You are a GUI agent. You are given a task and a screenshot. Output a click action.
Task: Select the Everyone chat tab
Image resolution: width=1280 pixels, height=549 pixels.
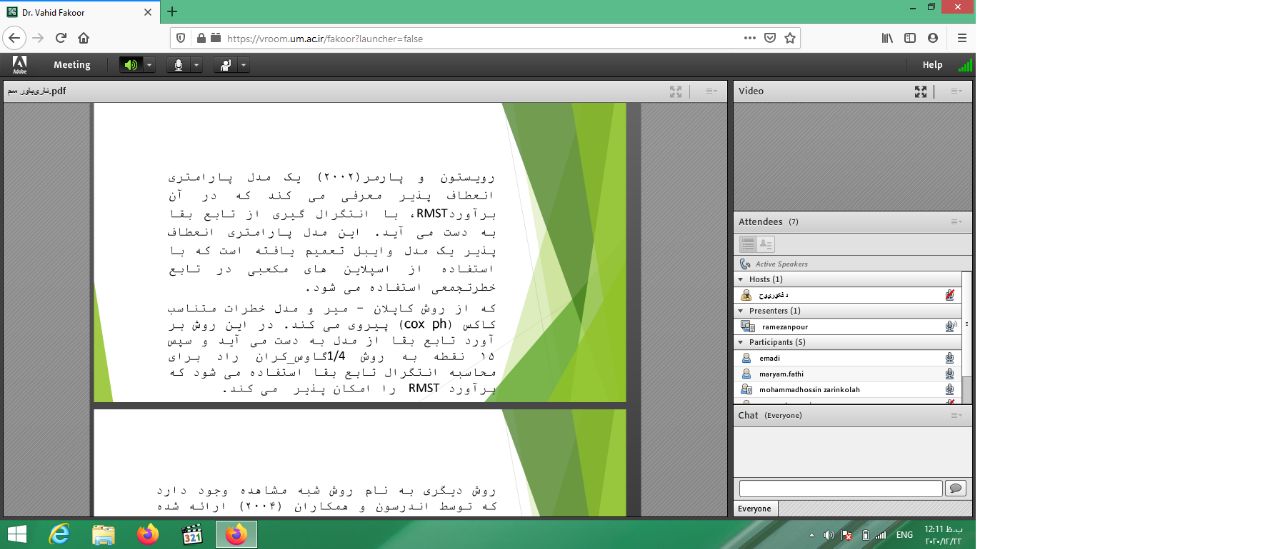point(755,508)
